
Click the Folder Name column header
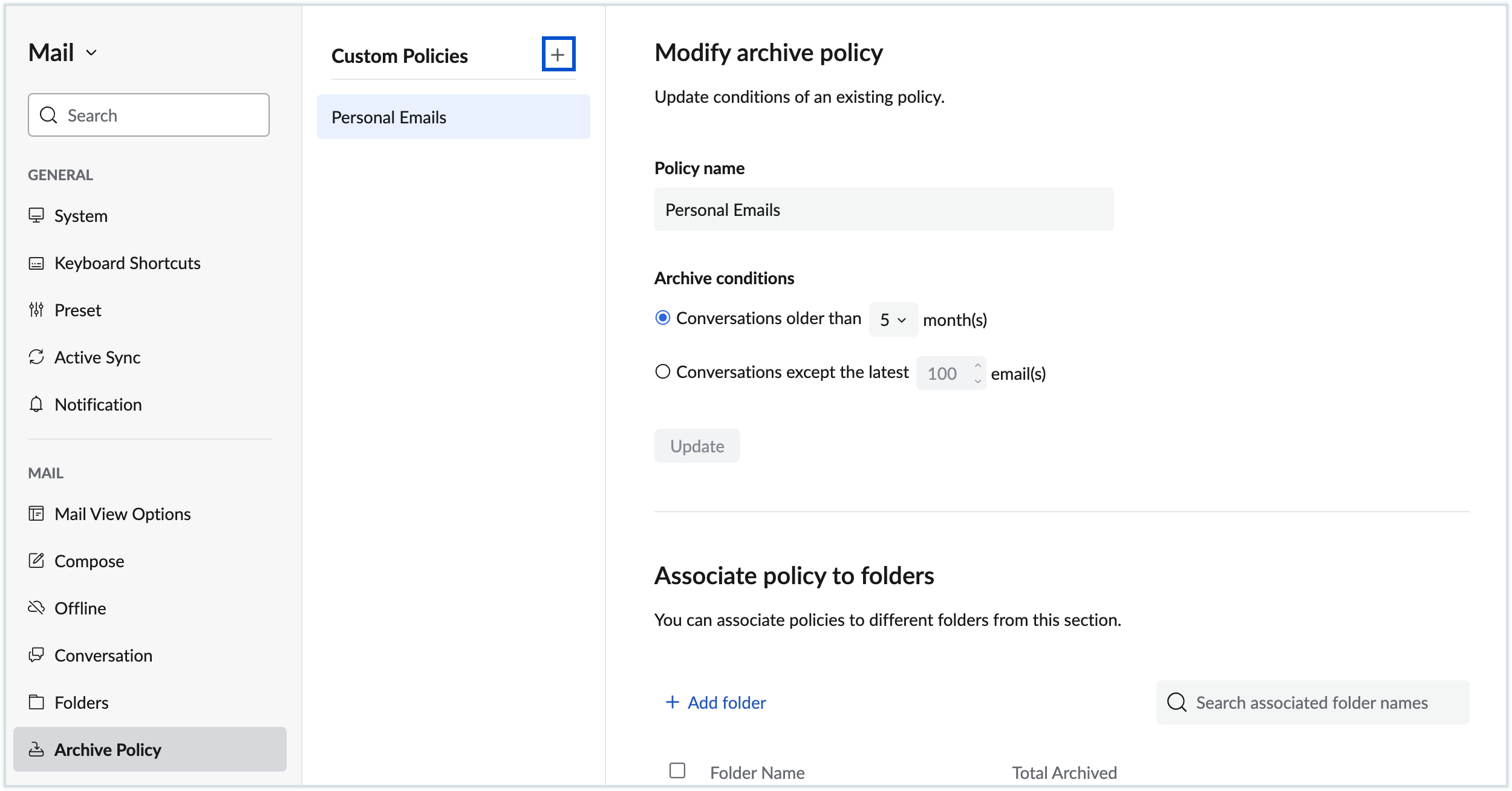click(x=757, y=772)
